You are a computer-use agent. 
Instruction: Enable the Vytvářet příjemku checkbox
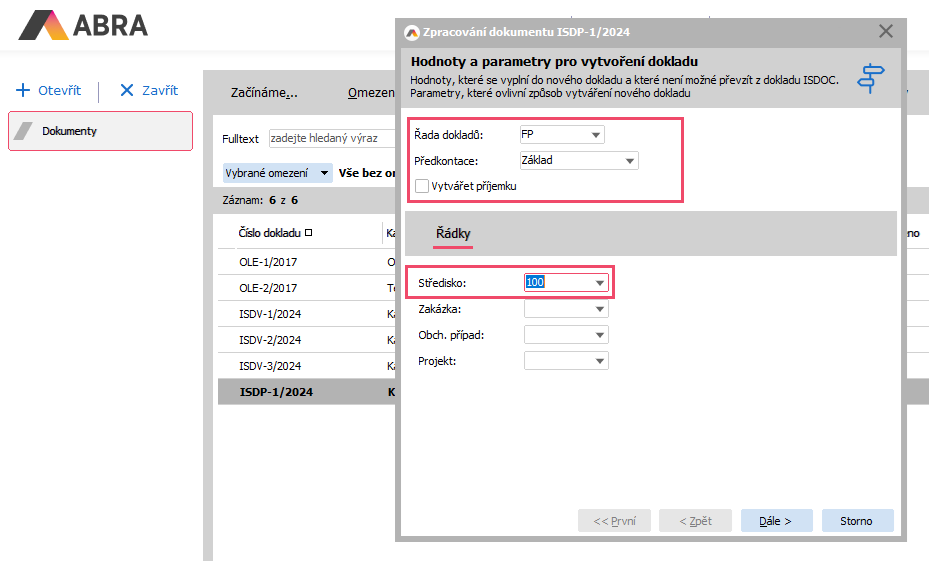(422, 185)
